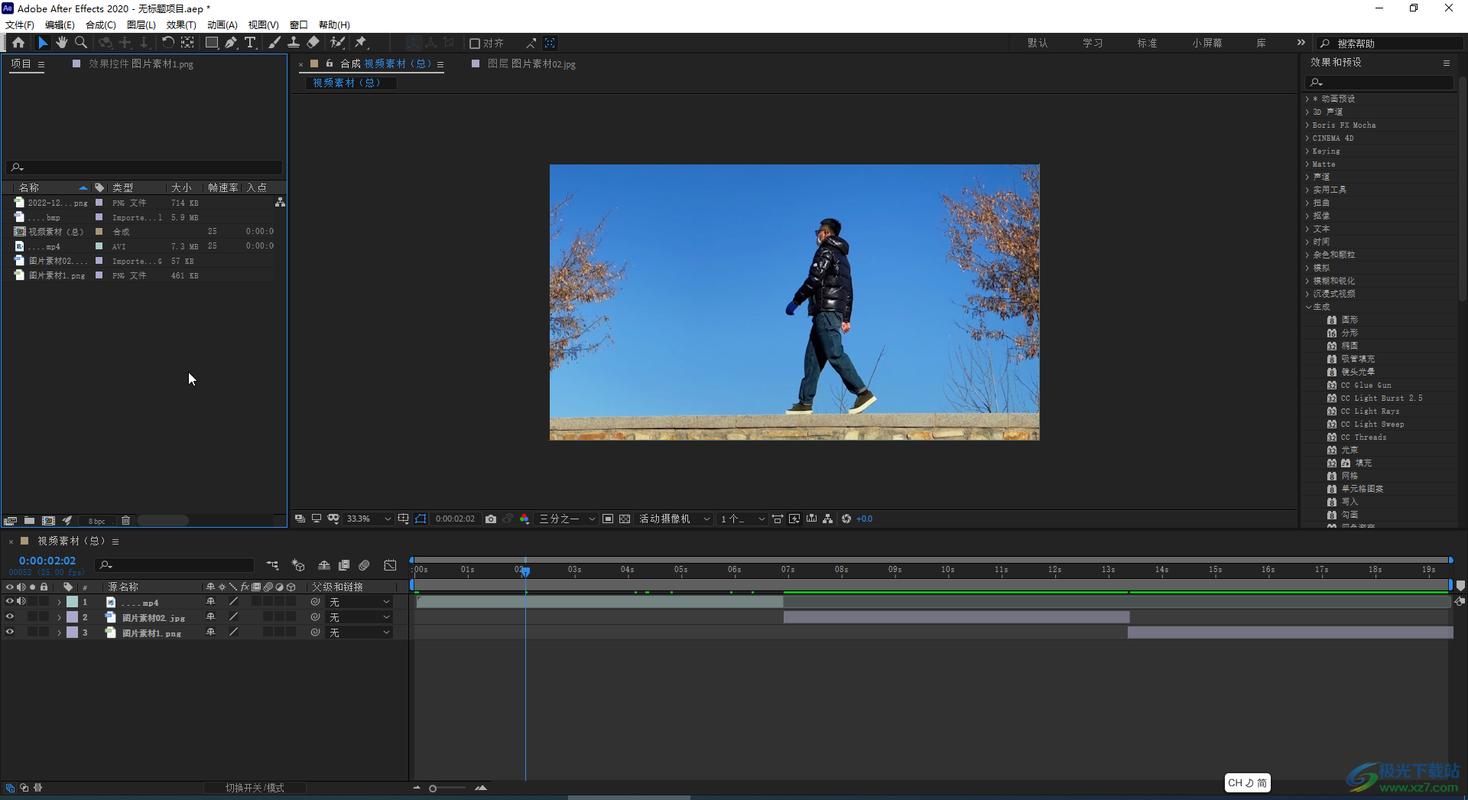Viewport: 1468px width, 800px height.
Task: Enable the 对齐 snapping checkbox
Action: (475, 44)
